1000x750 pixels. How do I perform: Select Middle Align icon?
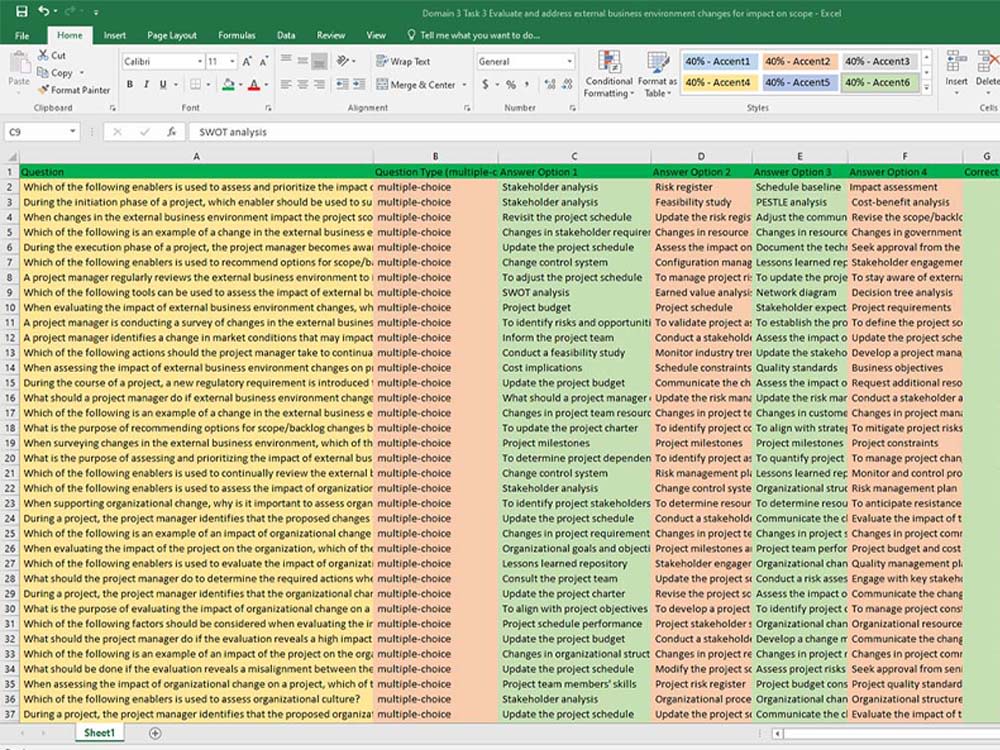303,61
